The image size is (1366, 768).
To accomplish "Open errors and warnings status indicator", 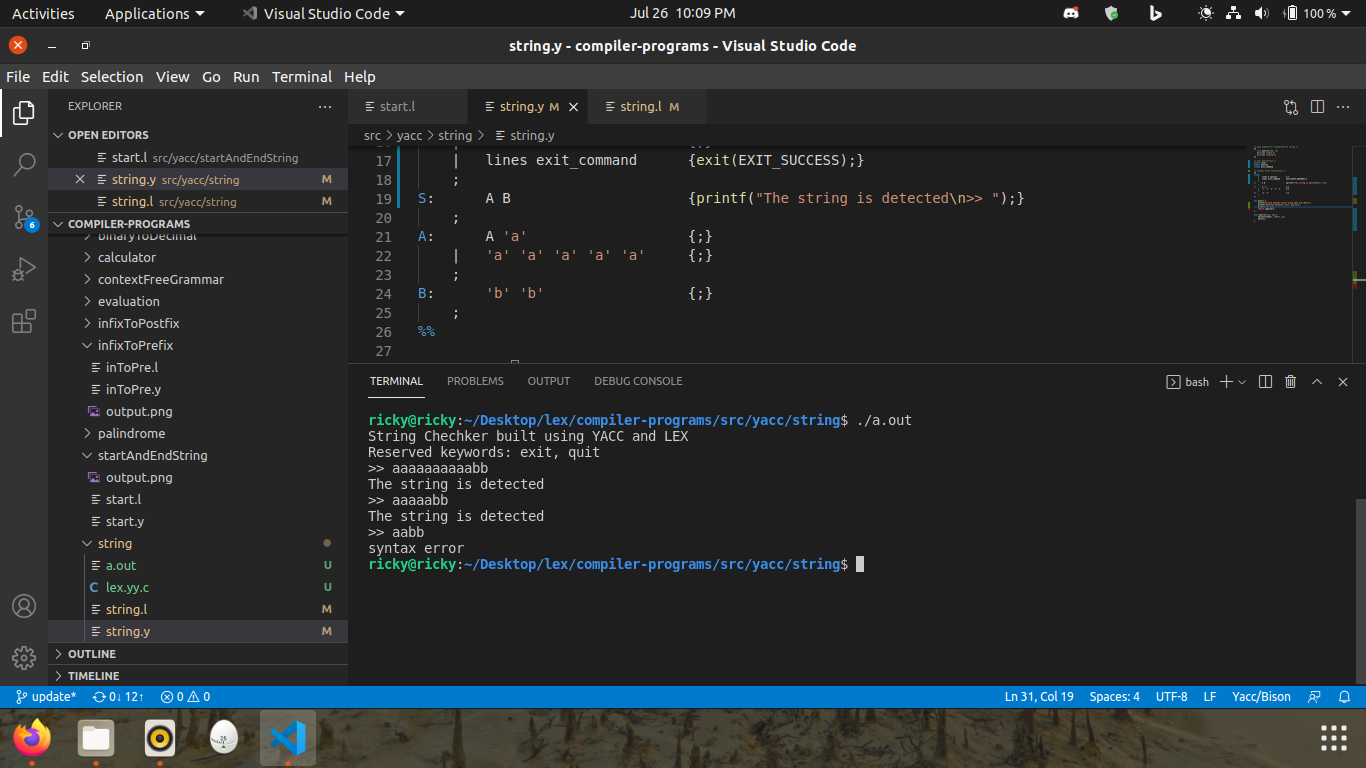I will (186, 697).
